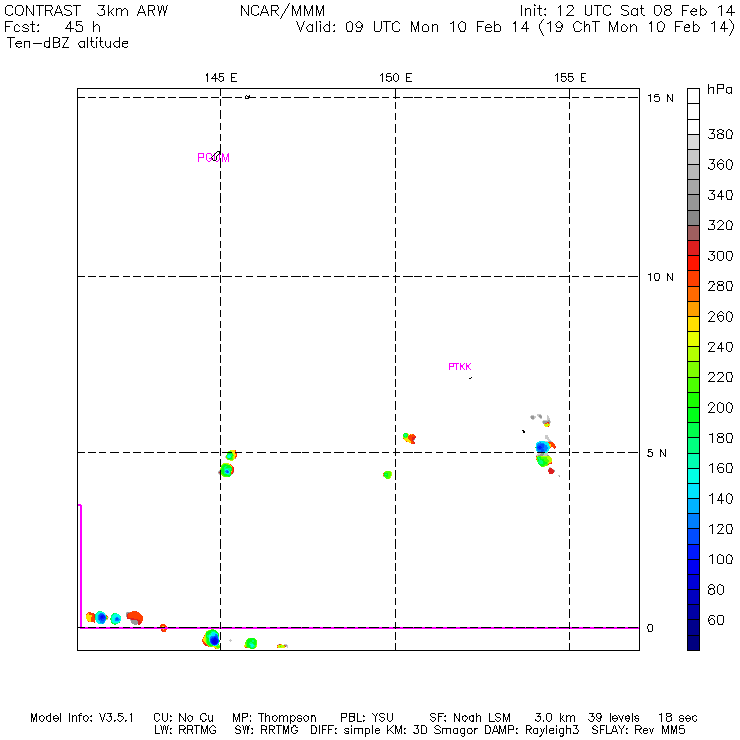Click the '39 levels' text
740x740 pixels.
(x=614, y=718)
